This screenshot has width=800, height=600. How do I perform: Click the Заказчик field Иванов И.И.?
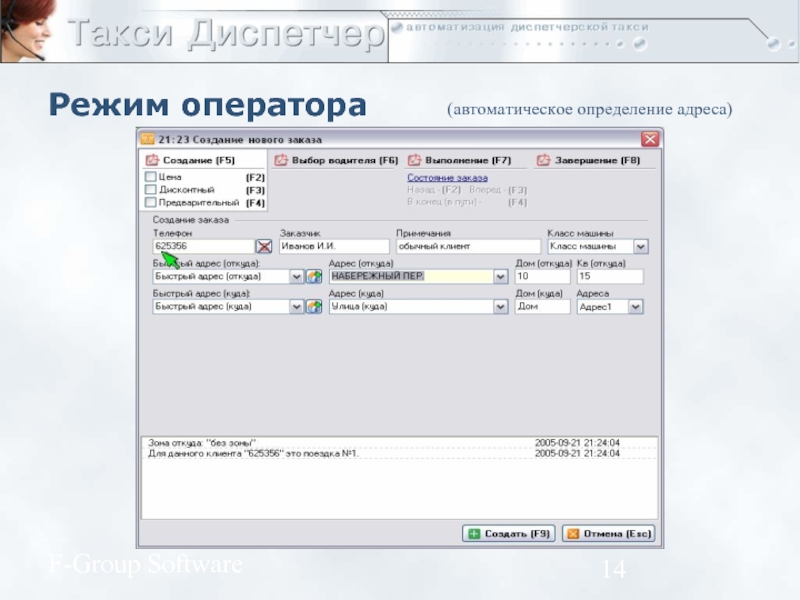[334, 246]
